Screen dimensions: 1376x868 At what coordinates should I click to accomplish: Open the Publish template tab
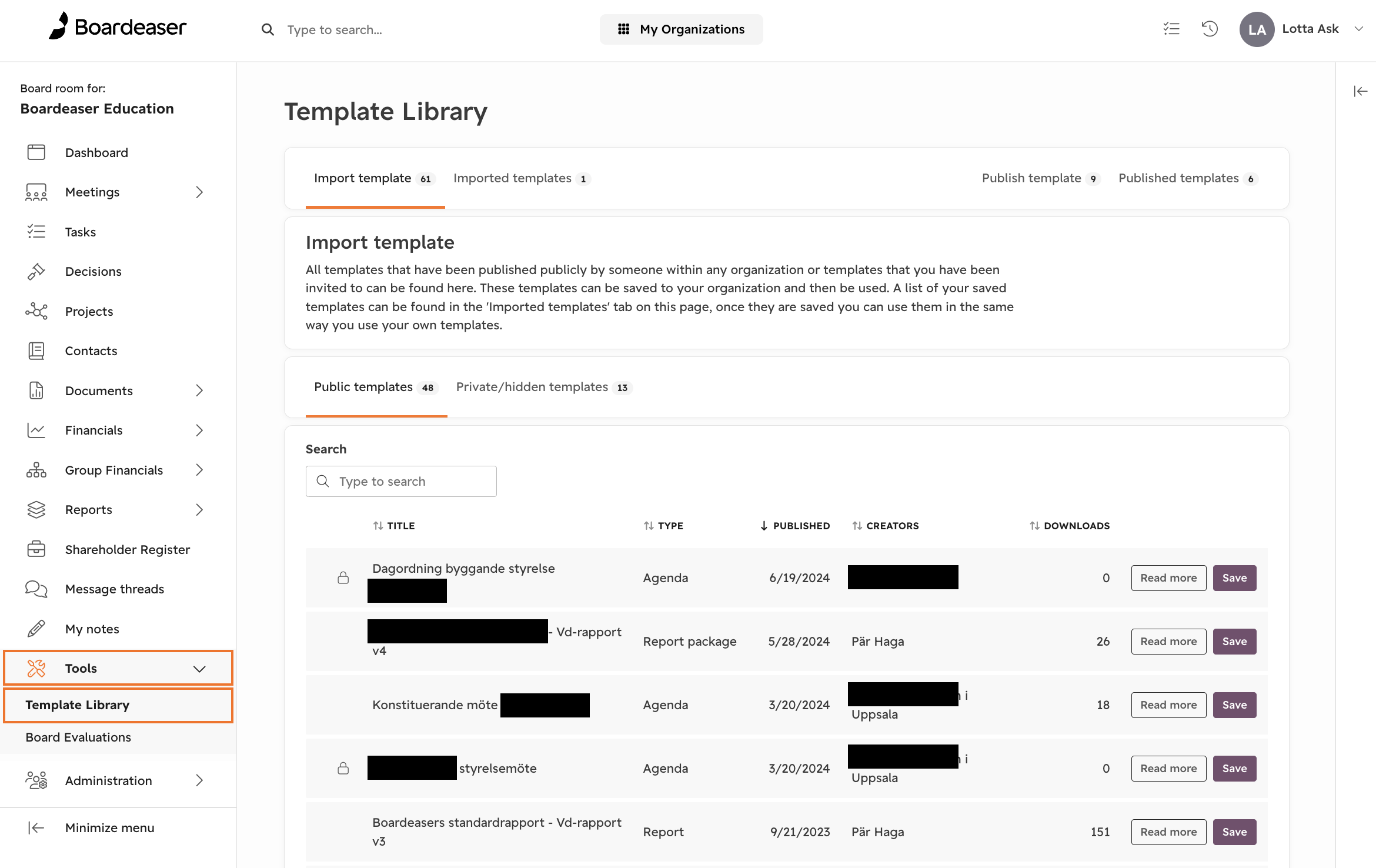click(1041, 178)
